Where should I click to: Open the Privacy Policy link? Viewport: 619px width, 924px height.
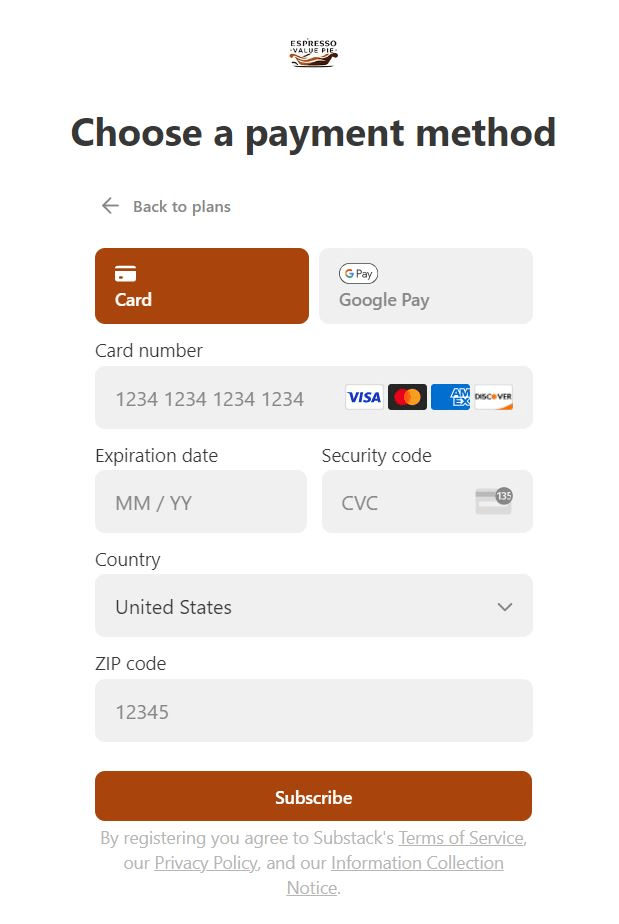click(206, 863)
